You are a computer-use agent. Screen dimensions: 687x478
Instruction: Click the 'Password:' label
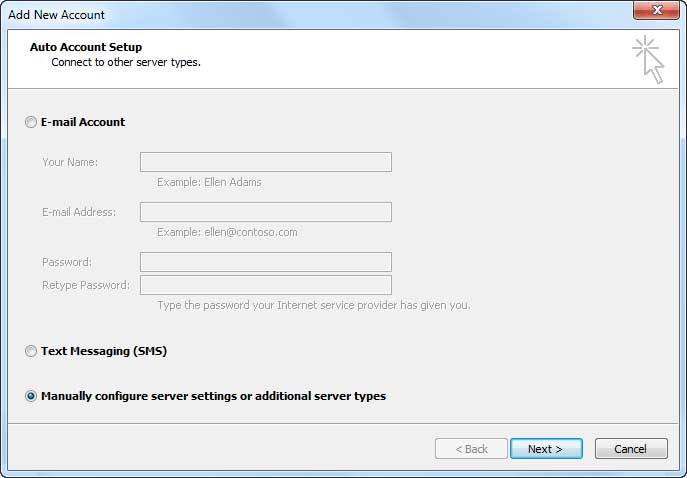67,262
